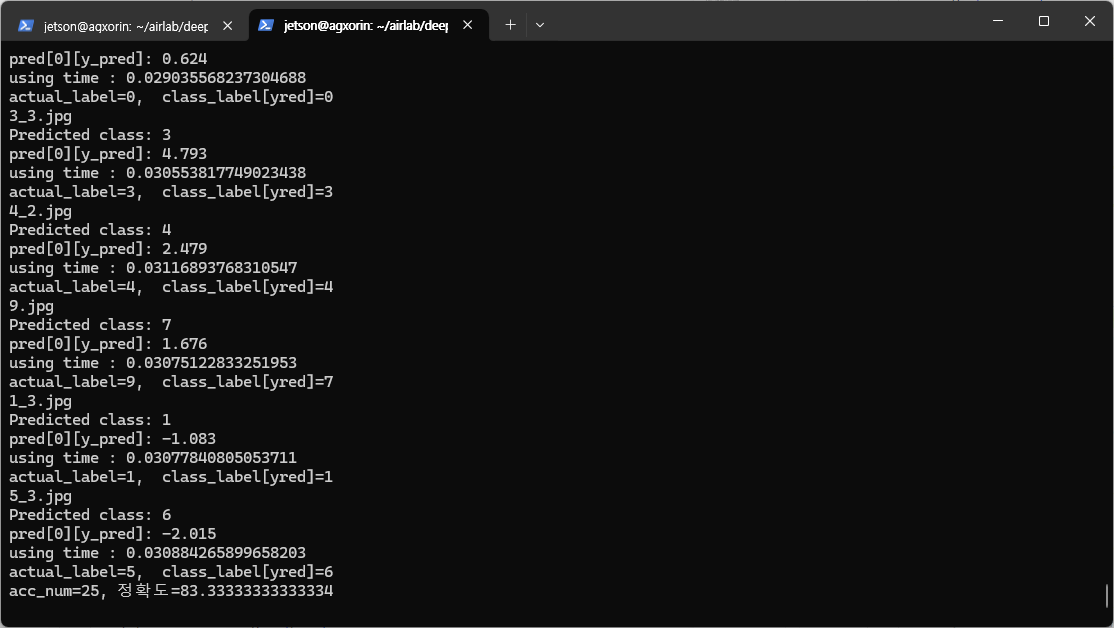This screenshot has width=1114, height=628.
Task: Click the "pred[0][y_pred]: -1.083" line
Action: [x=112, y=439]
